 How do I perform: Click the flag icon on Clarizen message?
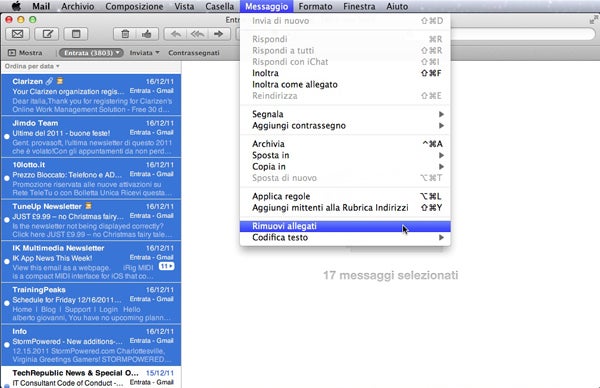(x=60, y=81)
